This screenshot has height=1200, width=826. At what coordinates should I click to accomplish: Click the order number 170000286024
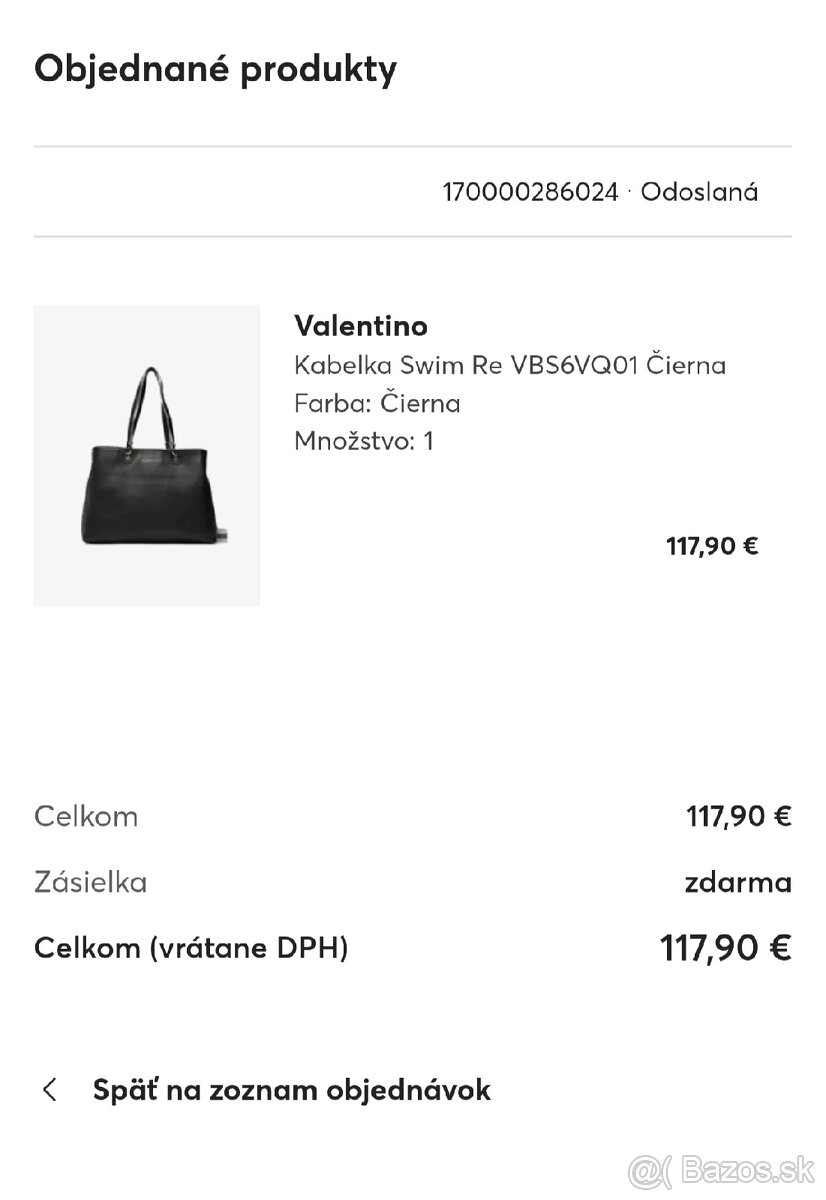coord(531,192)
